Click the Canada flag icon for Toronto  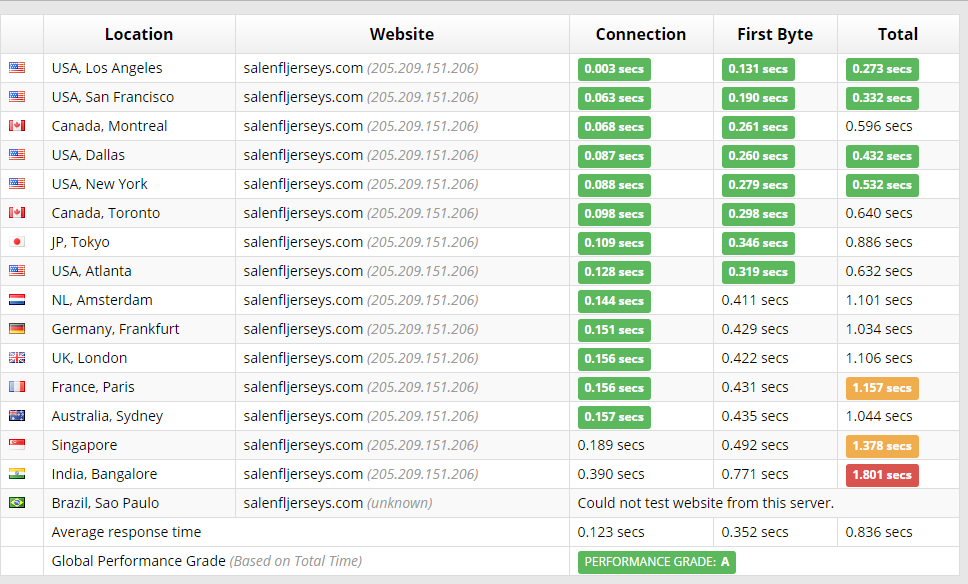17,212
